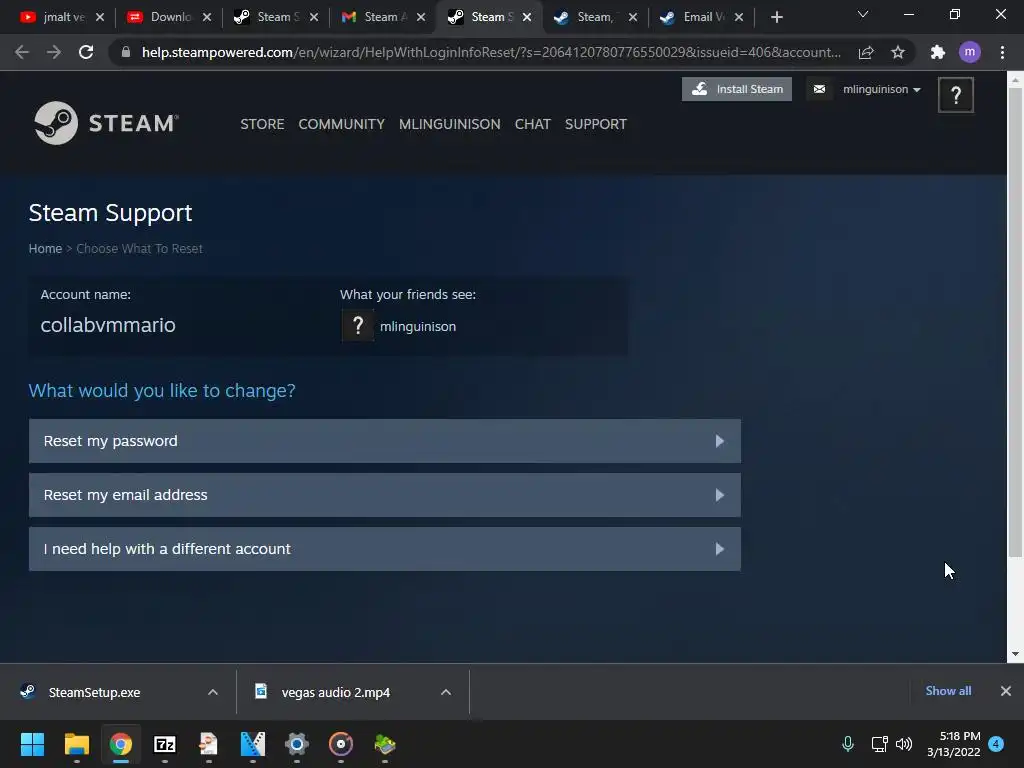Open the volume control in system tray
The height and width of the screenshot is (768, 1024).
pyautogui.click(x=904, y=744)
